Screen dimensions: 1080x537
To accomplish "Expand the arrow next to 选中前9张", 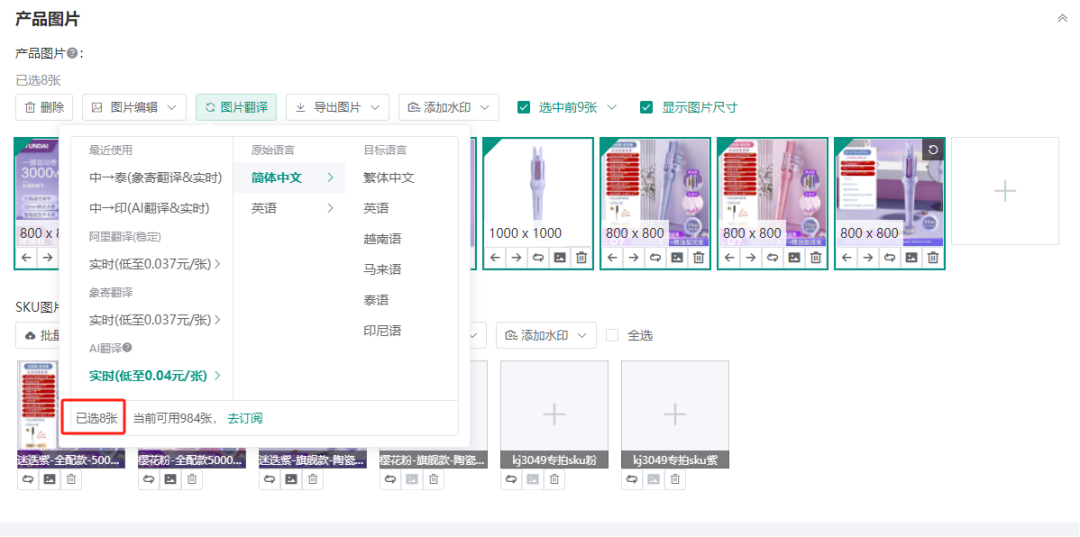I will click(x=610, y=107).
